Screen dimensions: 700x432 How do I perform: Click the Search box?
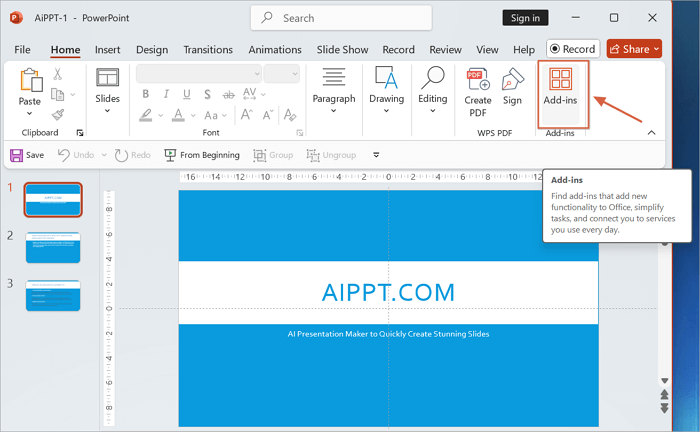pyautogui.click(x=341, y=18)
